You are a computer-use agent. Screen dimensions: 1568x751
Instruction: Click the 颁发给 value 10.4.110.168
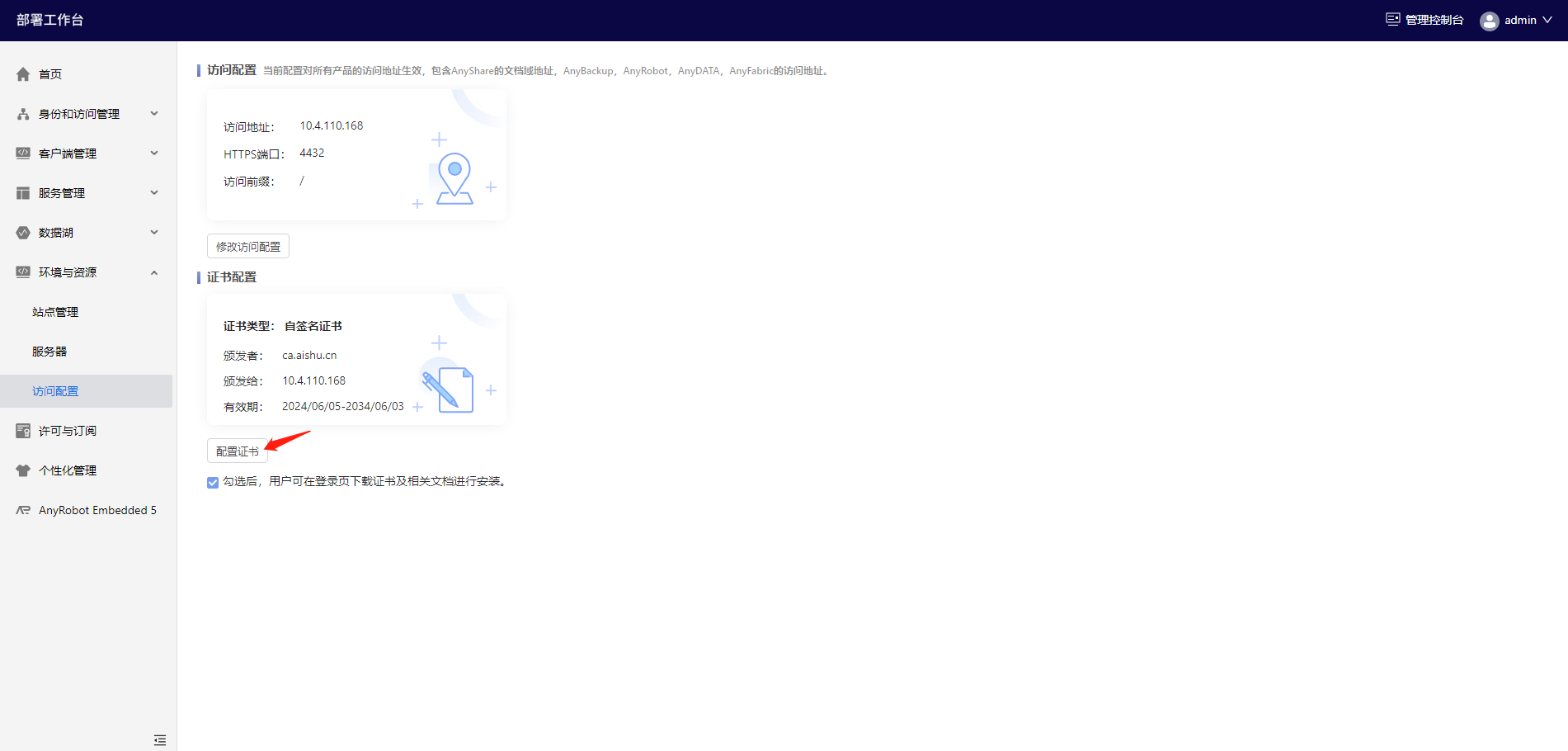click(x=314, y=380)
